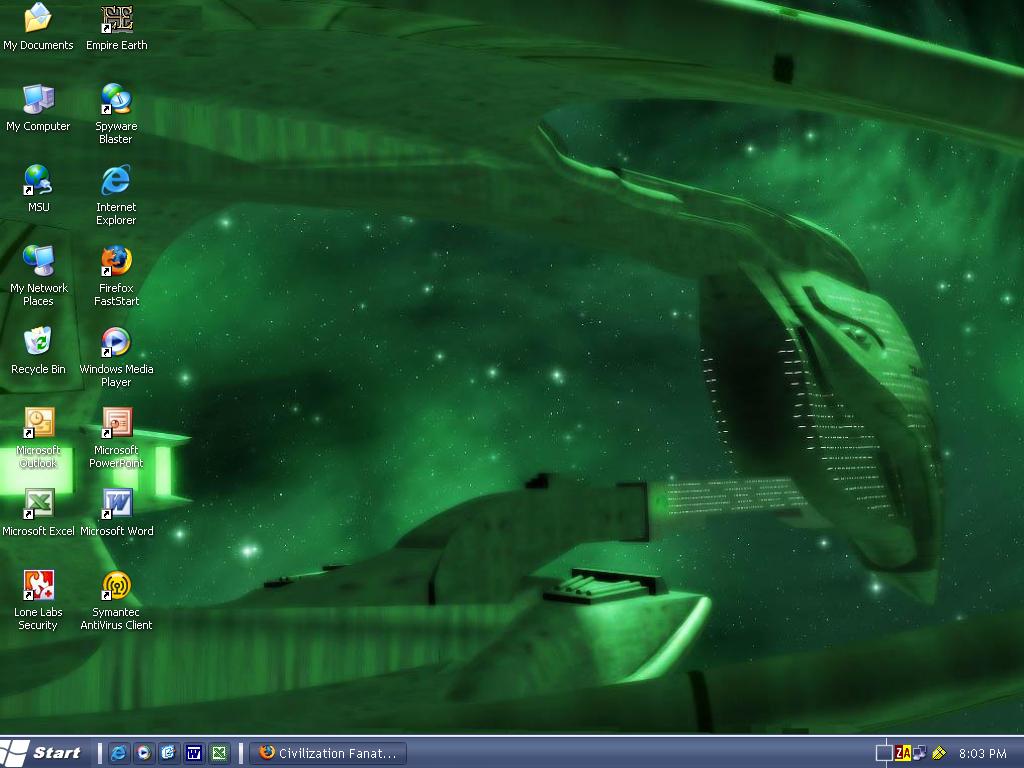The width and height of the screenshot is (1024, 768).
Task: Launch Media Player from Quick Launch
Action: (x=144, y=753)
